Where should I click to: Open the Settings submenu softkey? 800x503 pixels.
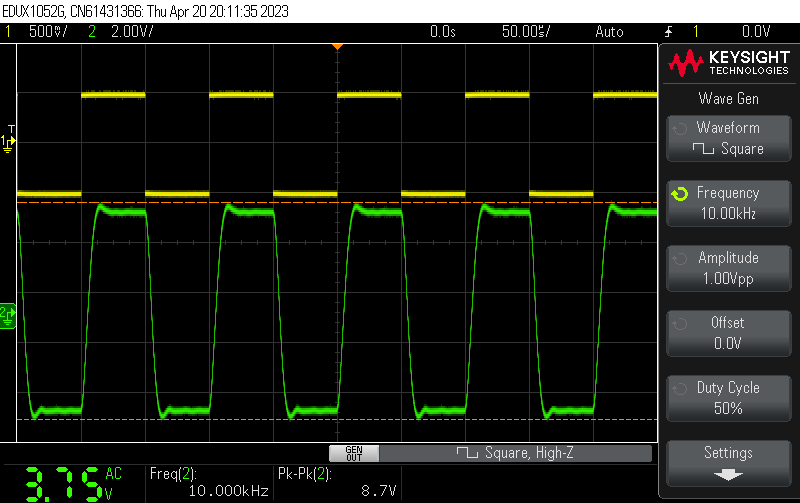pos(729,463)
